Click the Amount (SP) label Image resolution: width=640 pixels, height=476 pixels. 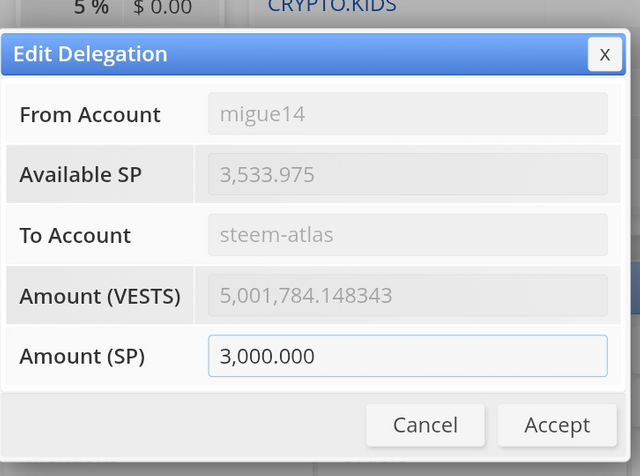coord(82,356)
